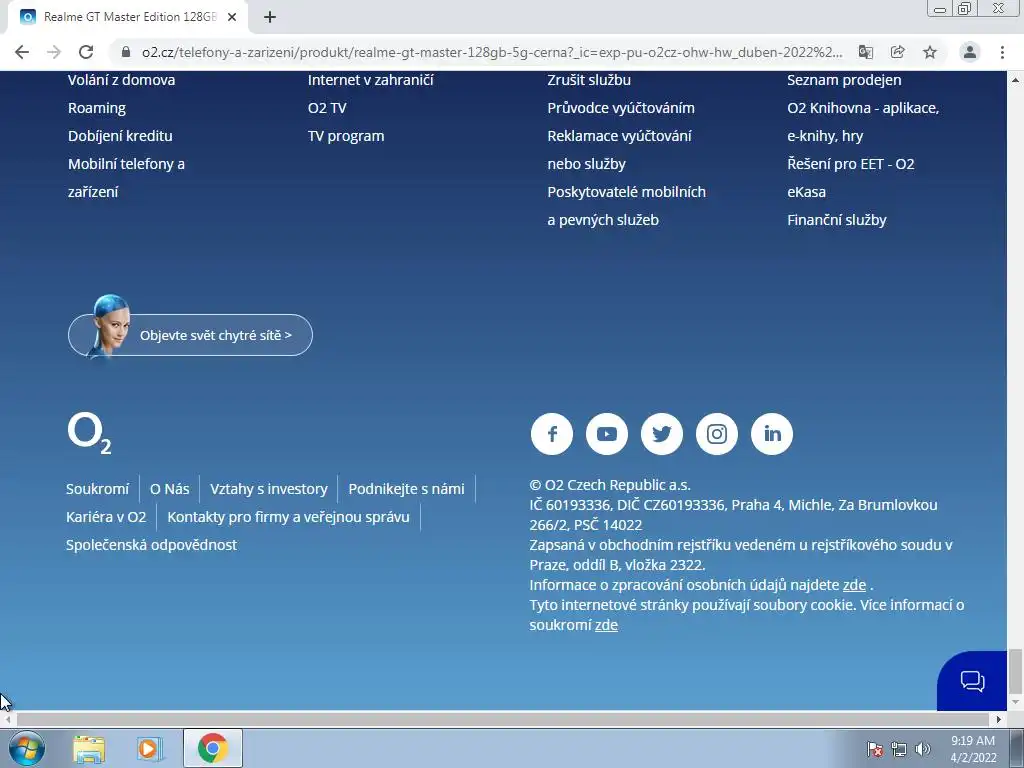1024x768 pixels.
Task: Click Objevte svět chytré sítě button
Action: [190, 334]
